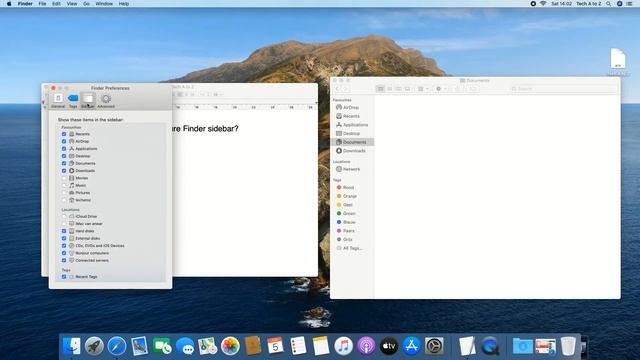640x360 pixels.
Task: Open the Help menu
Action: [124, 4]
